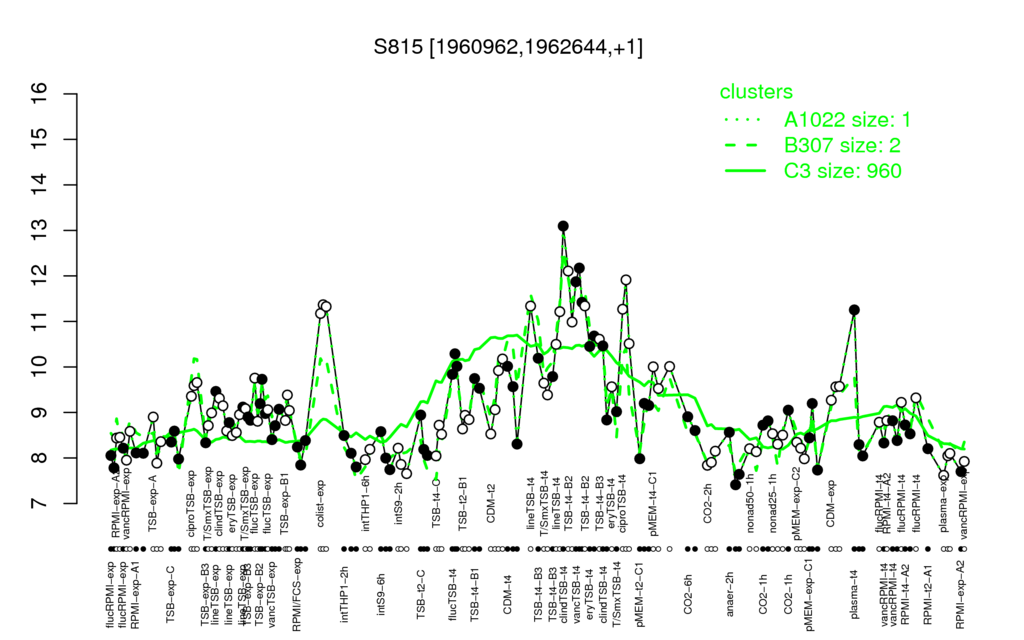Click the x-axis label 'RPMI-exp-A1'
The height and width of the screenshot is (640, 1024).
(x=135, y=594)
